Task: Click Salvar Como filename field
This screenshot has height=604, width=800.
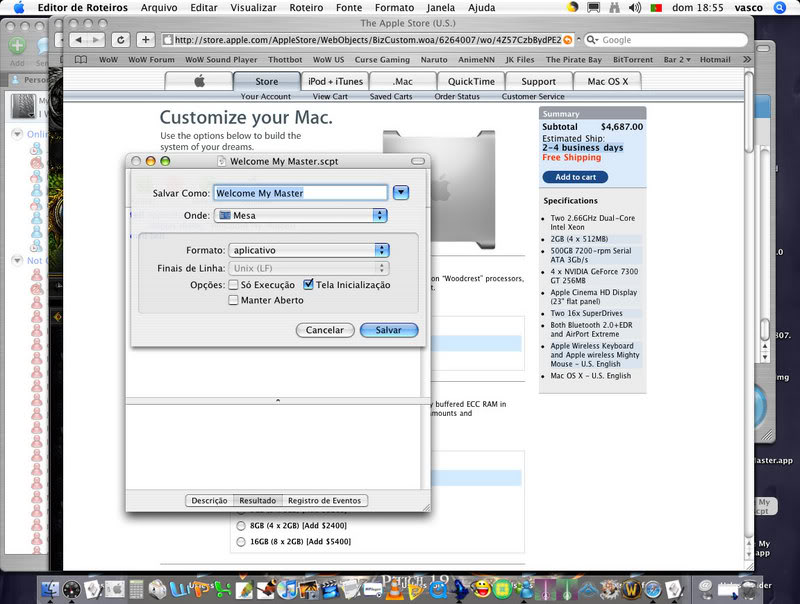Action: (300, 193)
